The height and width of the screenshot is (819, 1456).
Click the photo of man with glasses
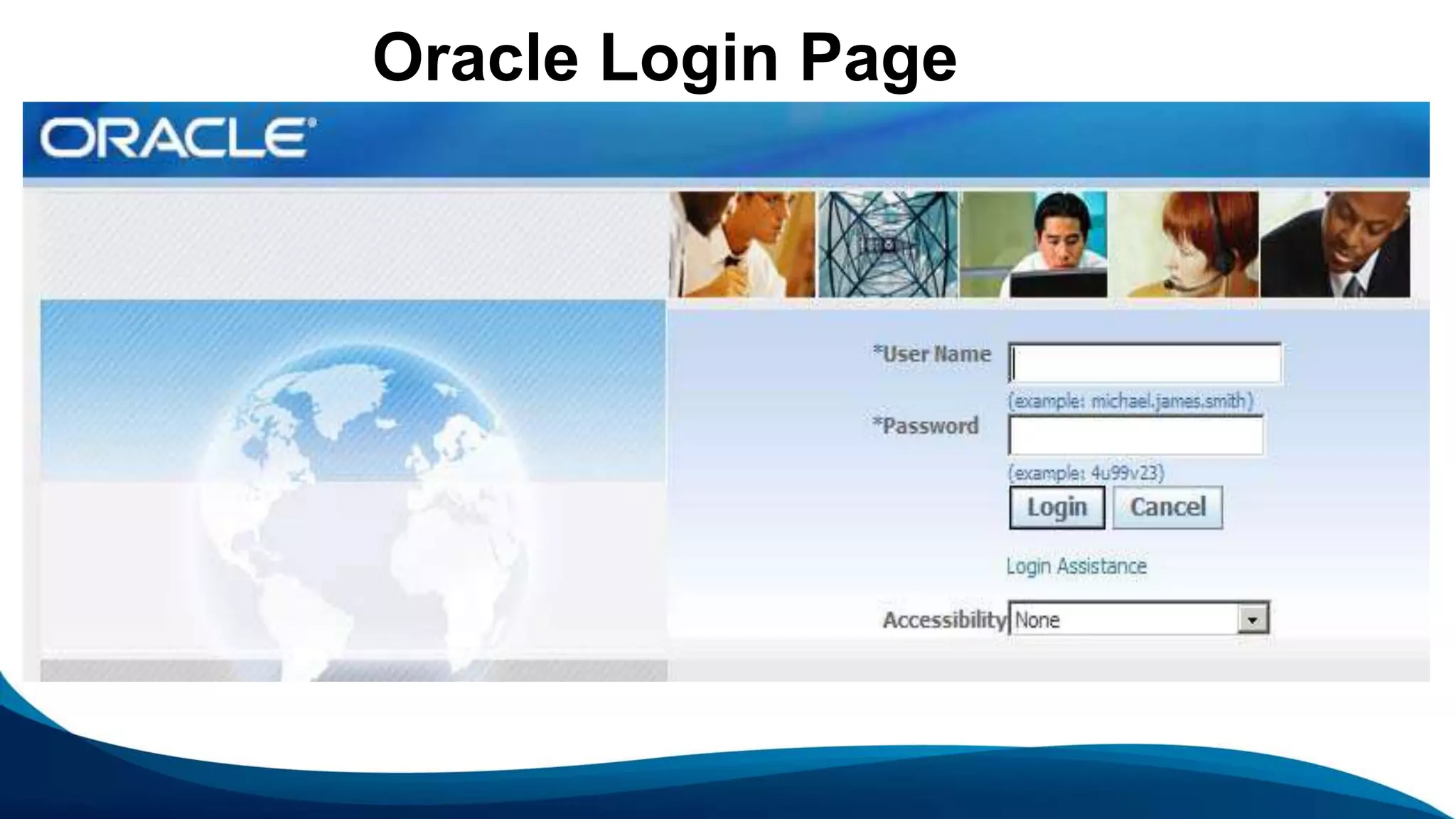(742, 244)
